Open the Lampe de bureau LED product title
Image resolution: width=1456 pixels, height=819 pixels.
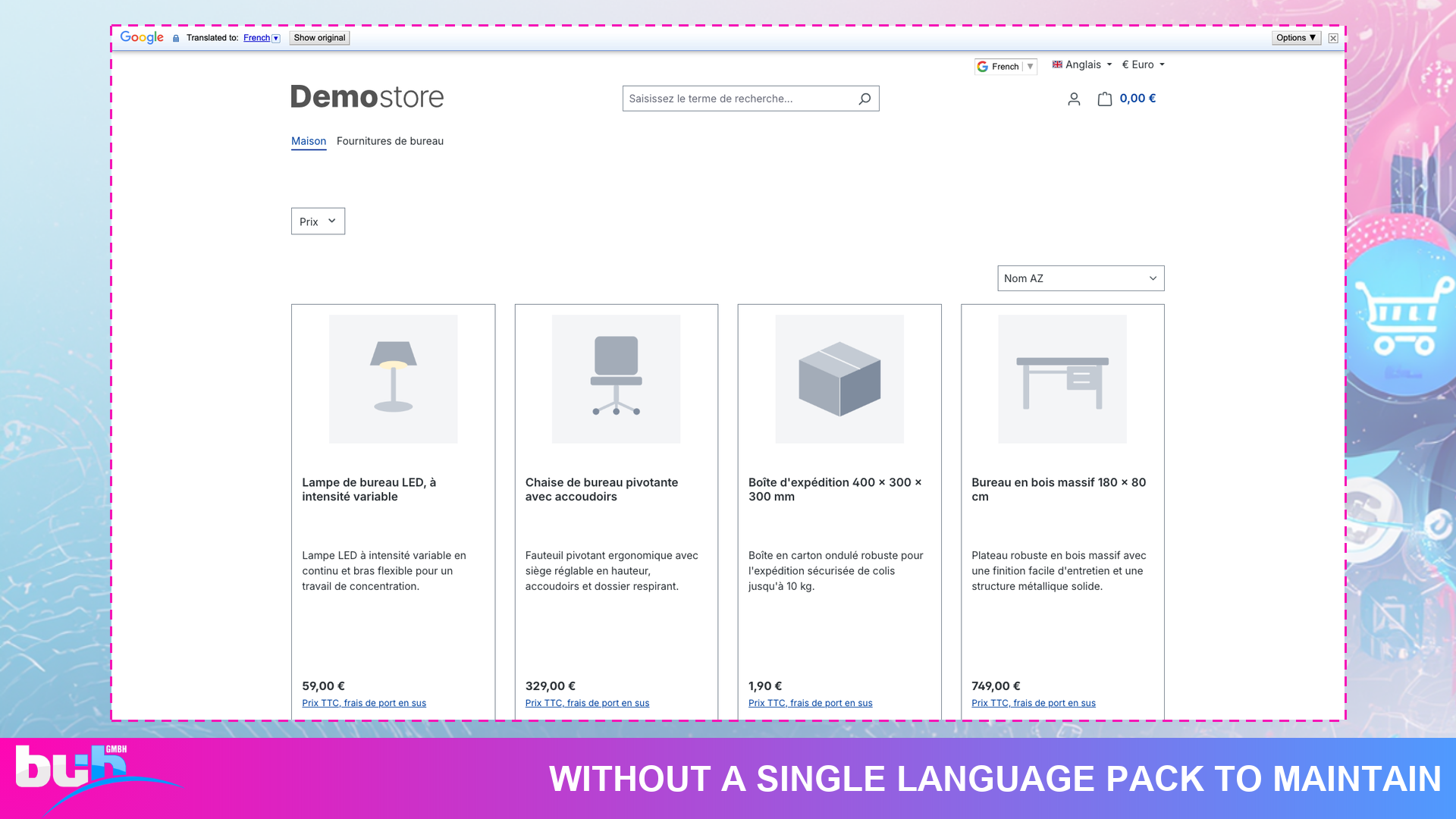(x=369, y=489)
